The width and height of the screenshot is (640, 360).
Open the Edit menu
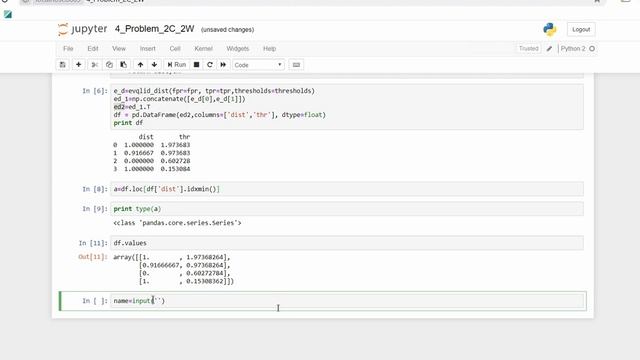(93, 49)
